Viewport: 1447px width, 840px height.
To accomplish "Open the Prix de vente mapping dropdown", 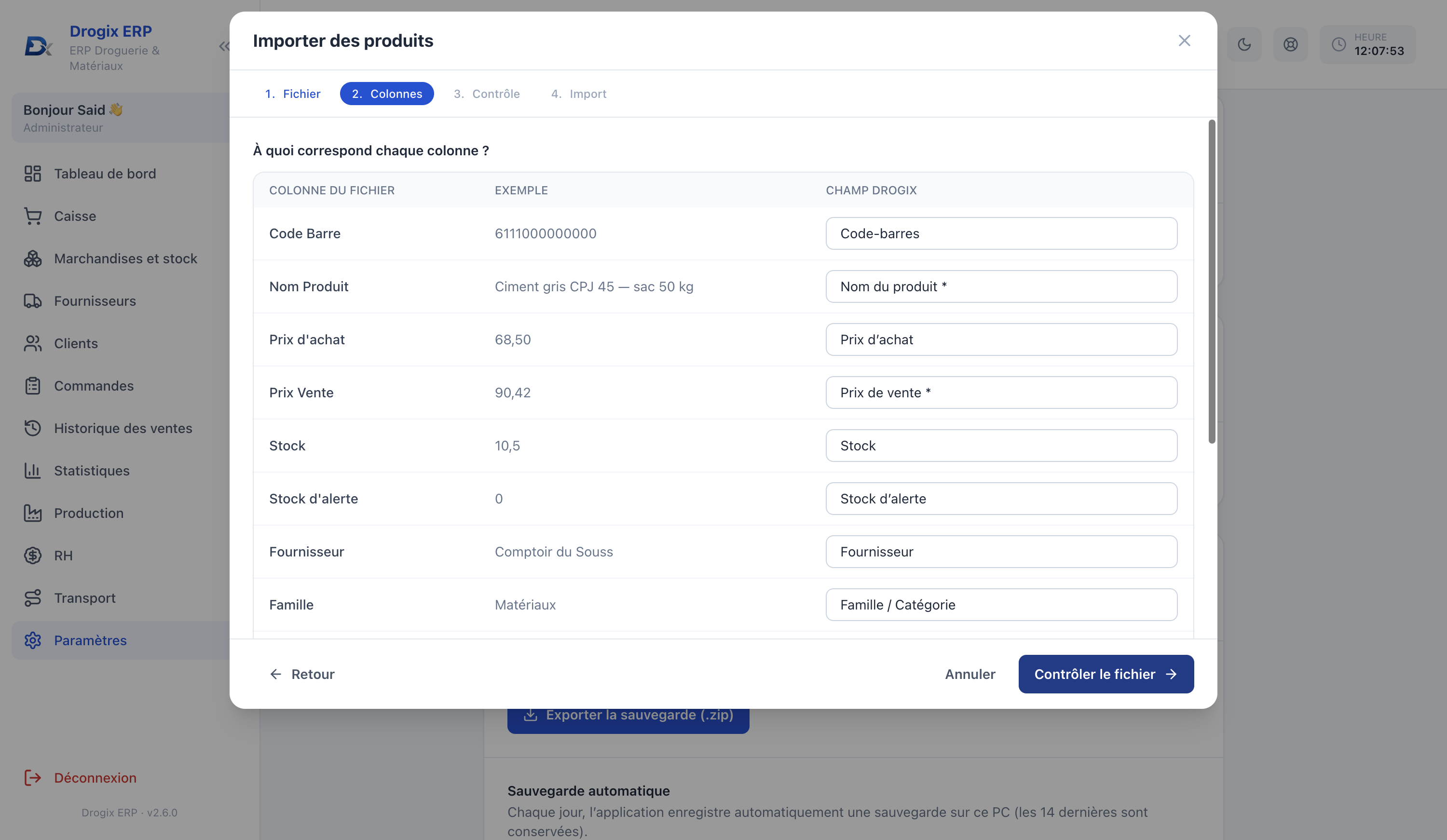I will tap(1001, 393).
